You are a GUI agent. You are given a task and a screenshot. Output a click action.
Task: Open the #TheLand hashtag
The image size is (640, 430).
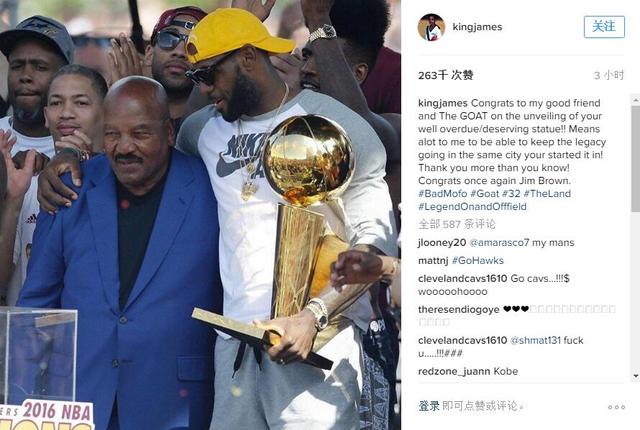[547, 193]
